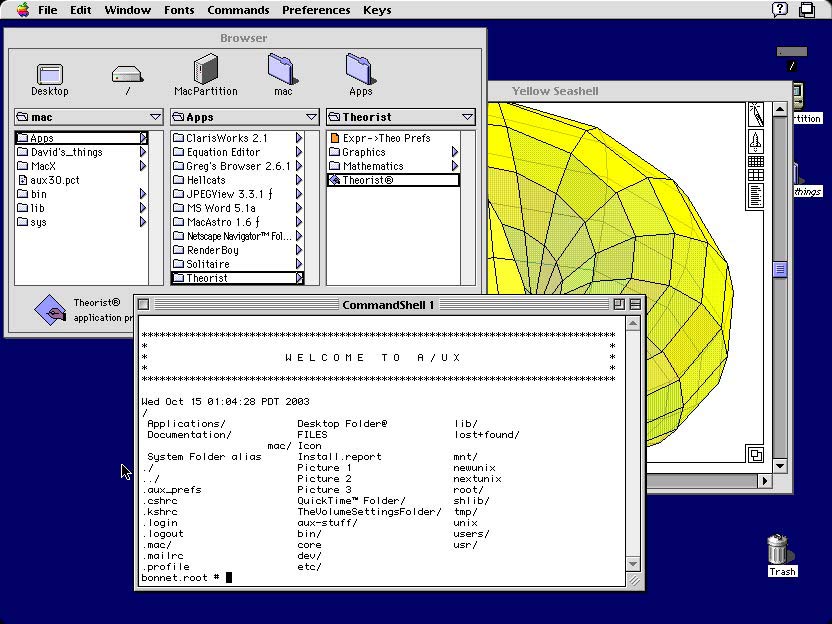Click the Help balloon menu icon

click(779, 10)
